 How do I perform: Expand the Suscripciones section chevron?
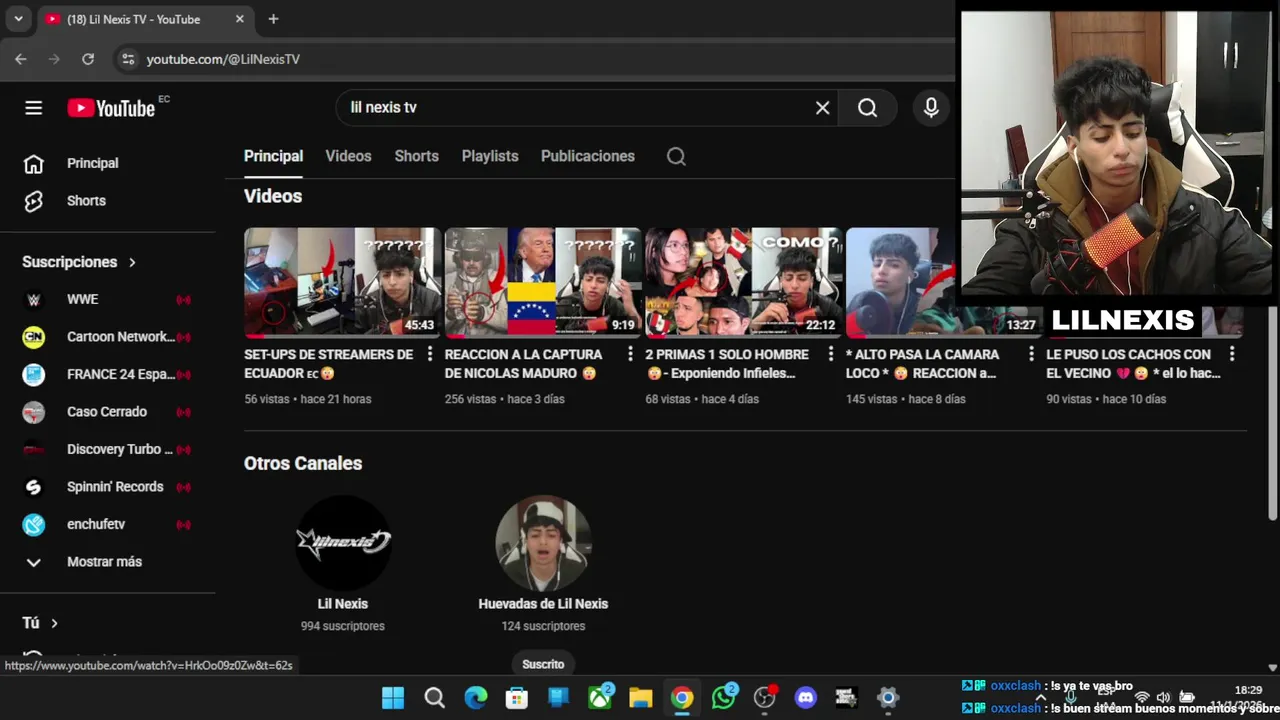[132, 262]
